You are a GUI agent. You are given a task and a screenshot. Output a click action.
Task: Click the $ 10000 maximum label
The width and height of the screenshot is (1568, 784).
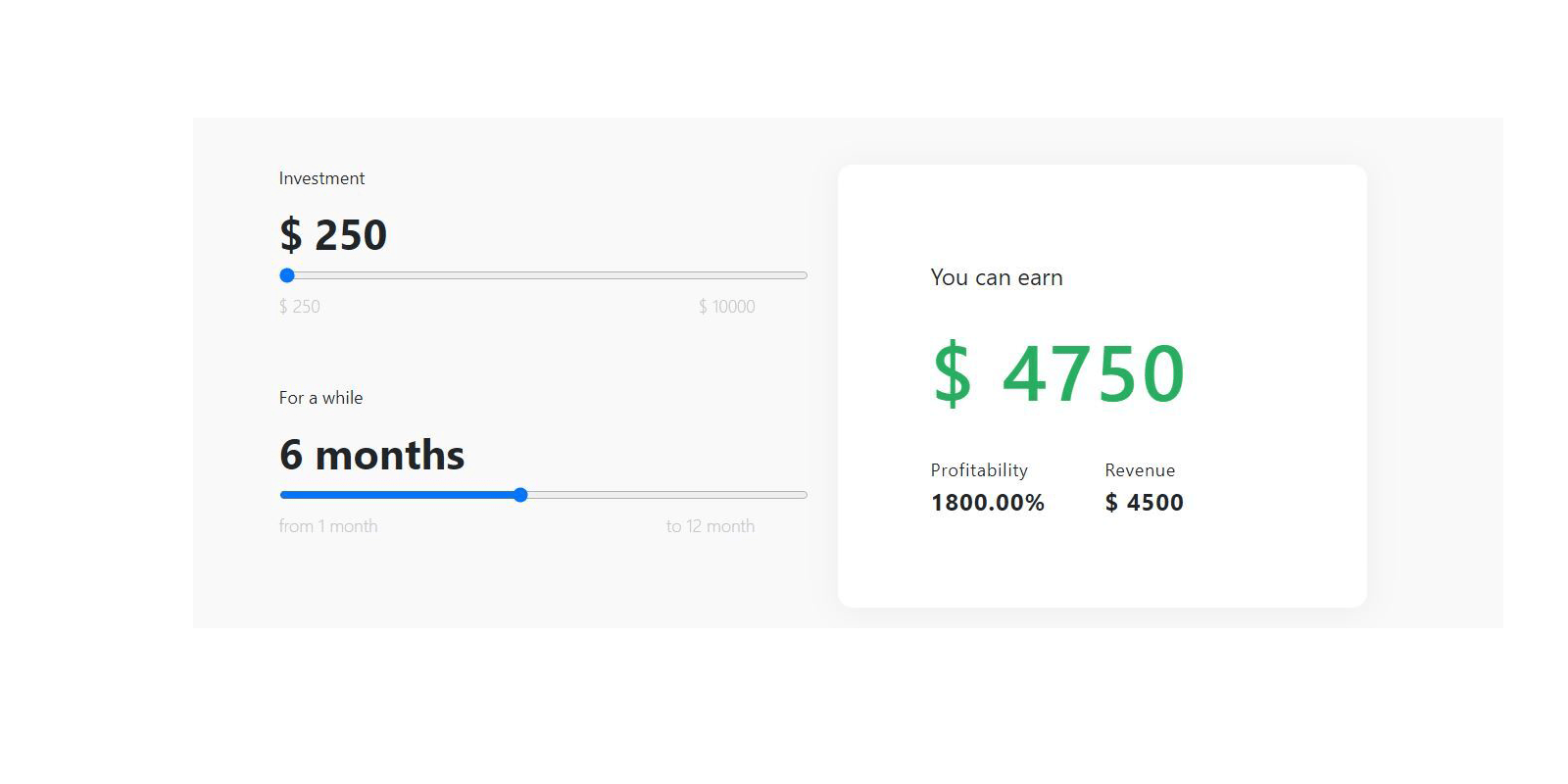coord(726,307)
